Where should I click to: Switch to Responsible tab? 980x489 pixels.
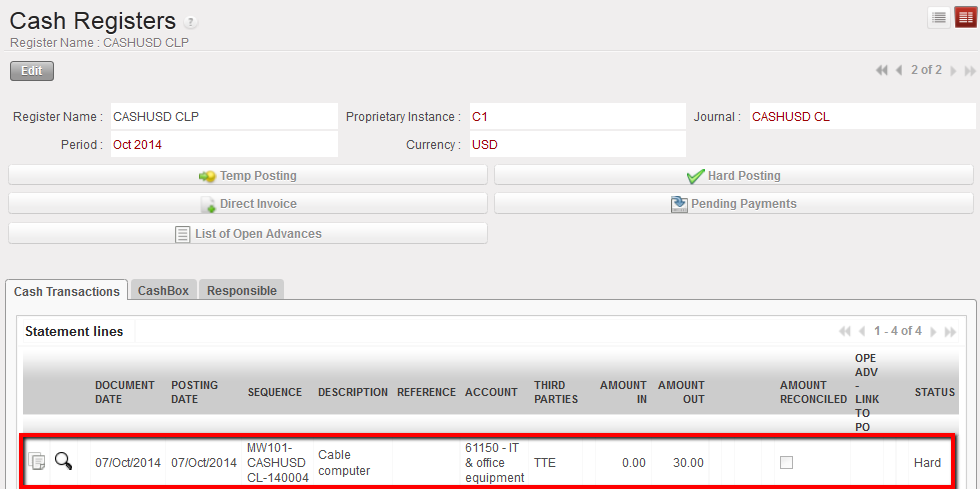click(x=241, y=291)
